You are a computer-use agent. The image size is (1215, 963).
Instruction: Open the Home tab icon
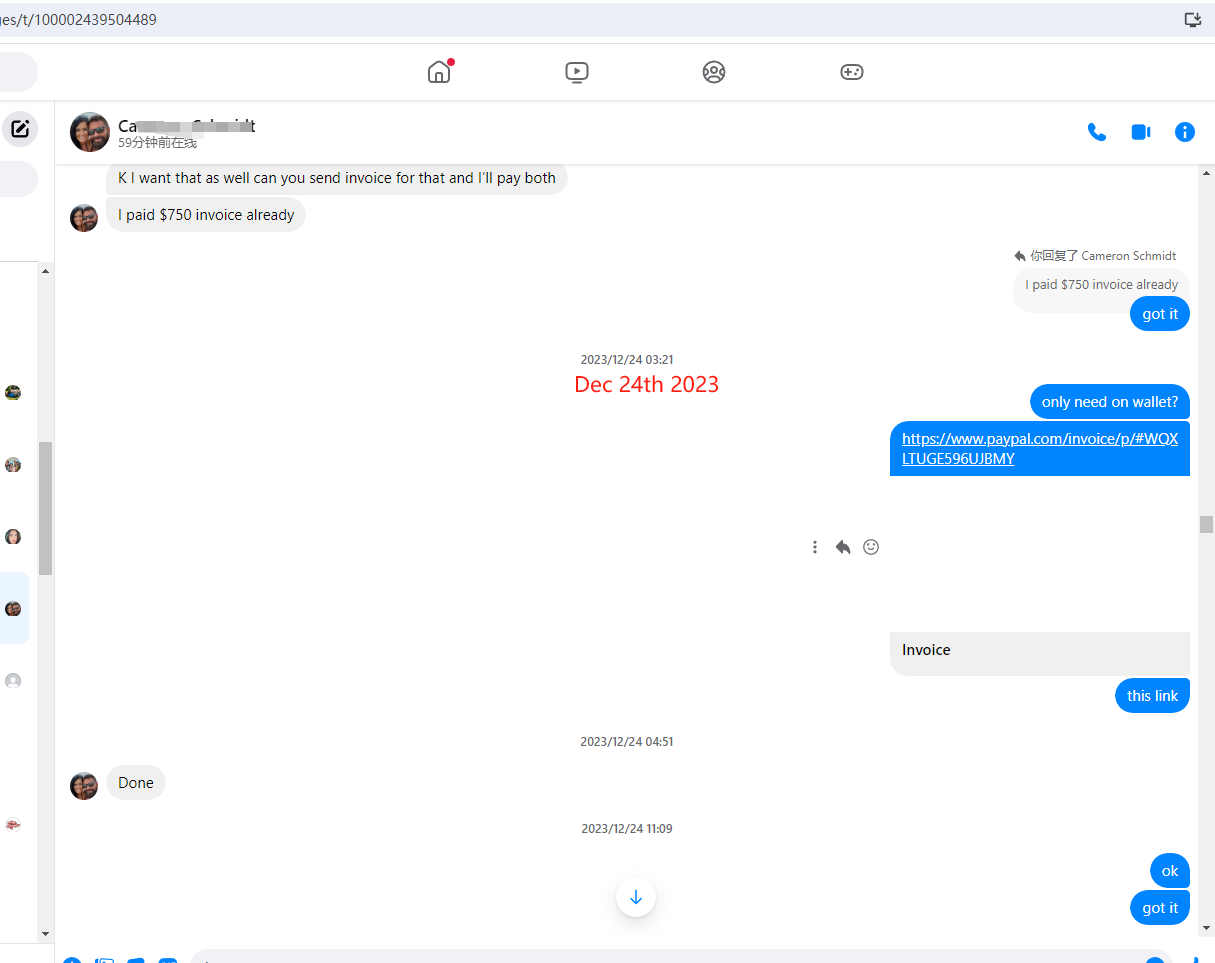pos(439,72)
